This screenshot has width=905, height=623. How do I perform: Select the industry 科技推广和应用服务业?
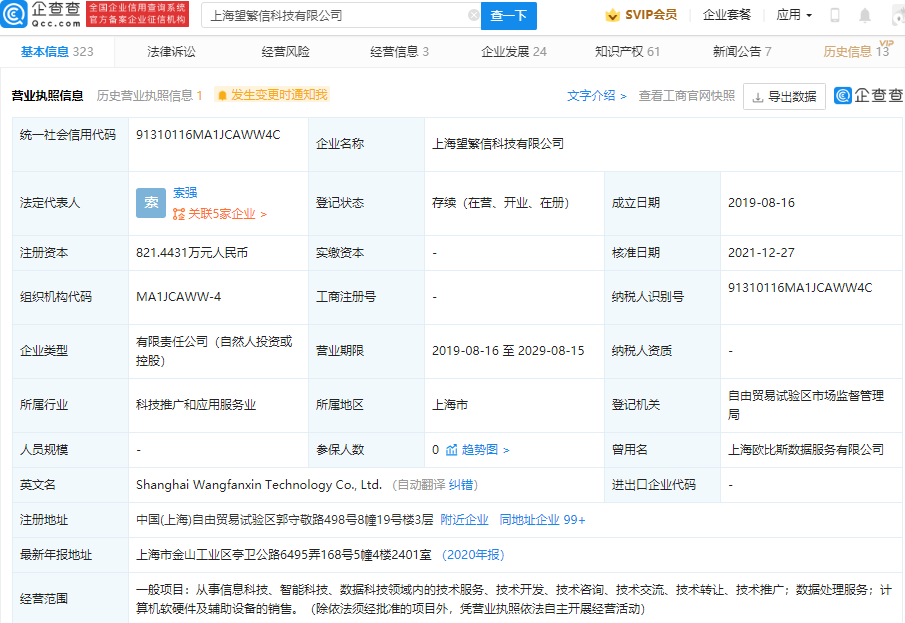[x=196, y=405]
